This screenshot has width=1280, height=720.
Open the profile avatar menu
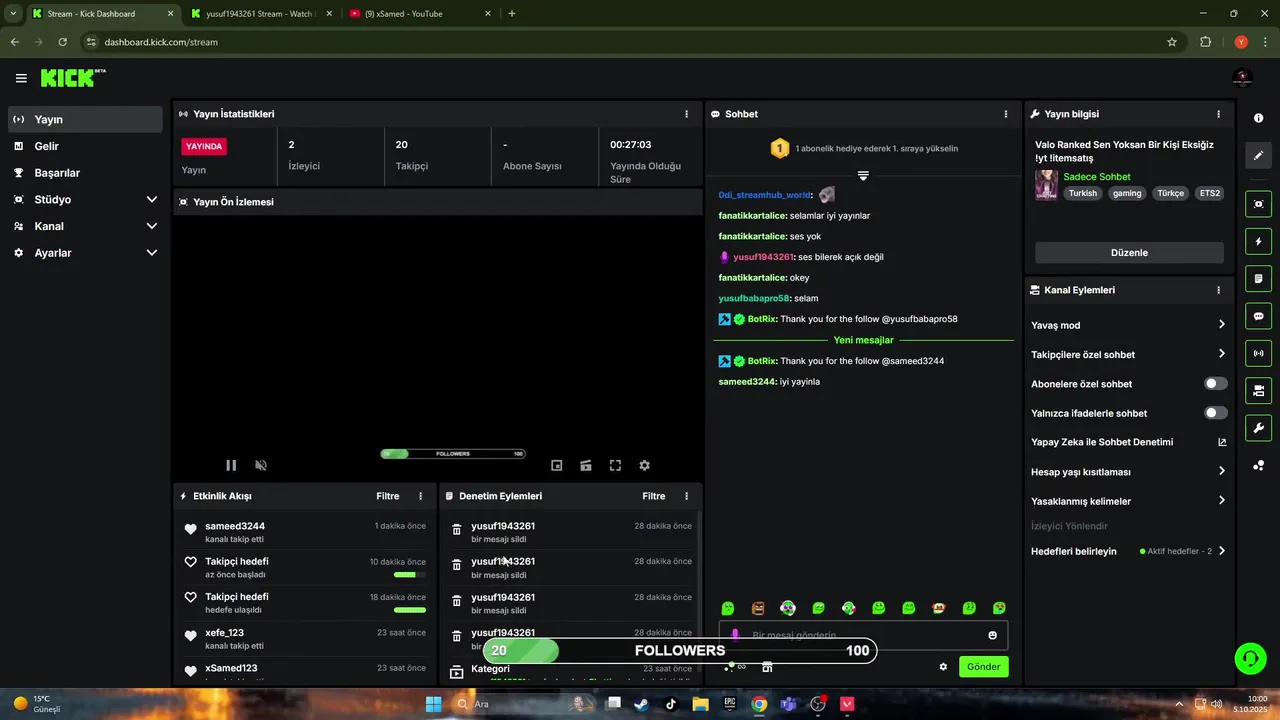click(1242, 78)
